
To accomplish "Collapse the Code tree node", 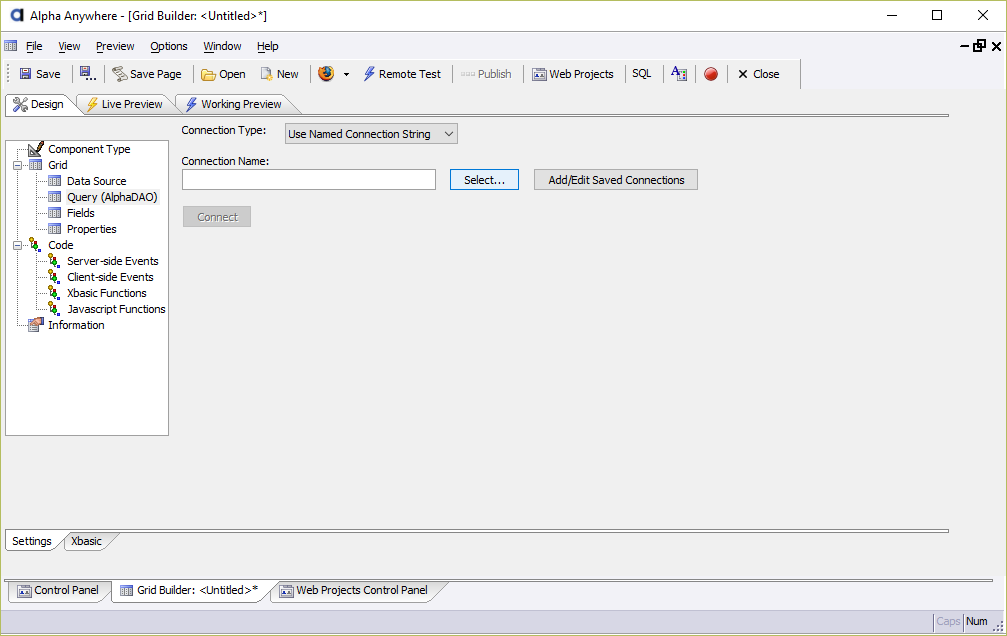I will (x=18, y=245).
